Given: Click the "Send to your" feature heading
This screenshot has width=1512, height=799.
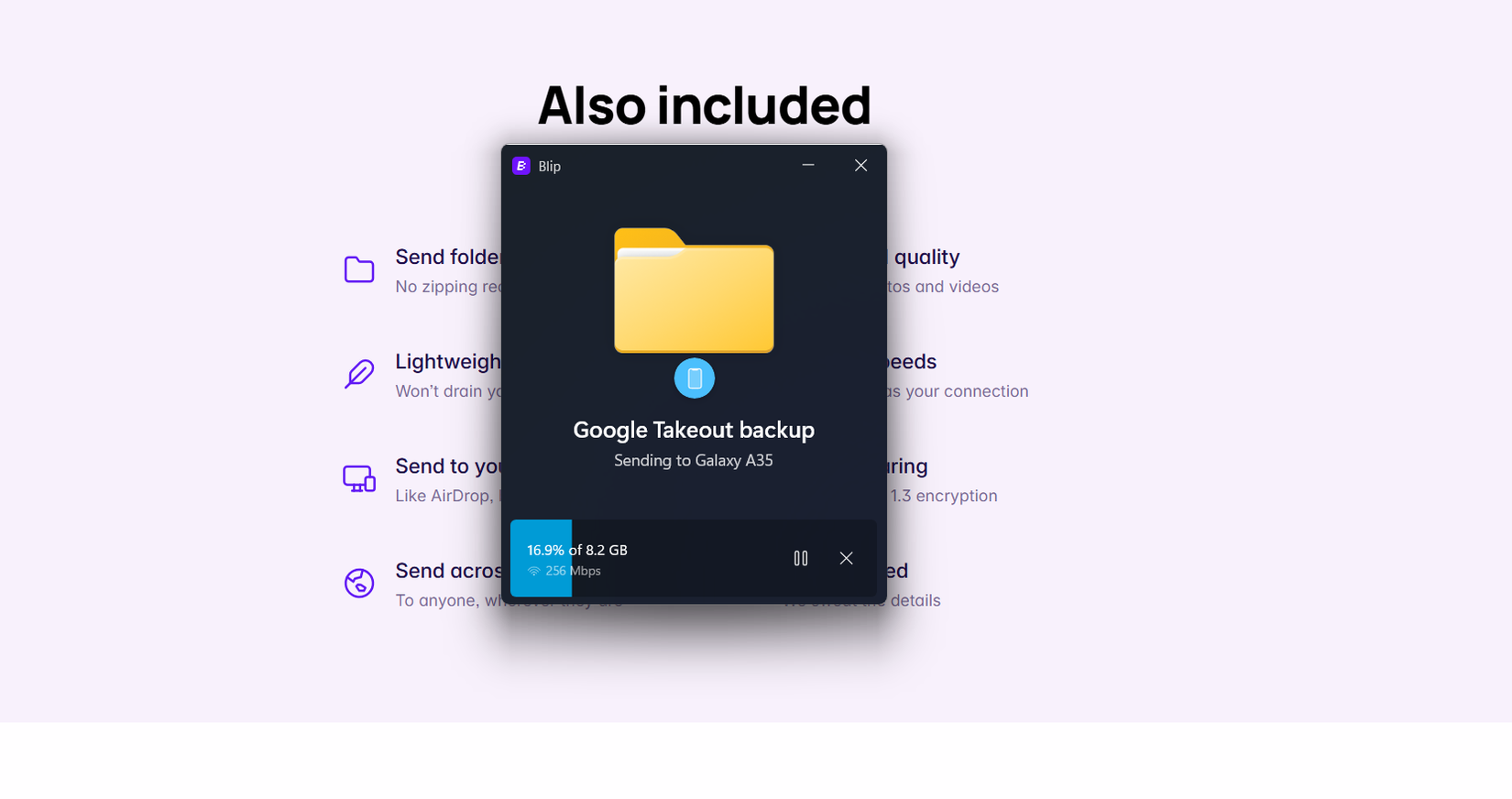Looking at the screenshot, I should tap(448, 465).
